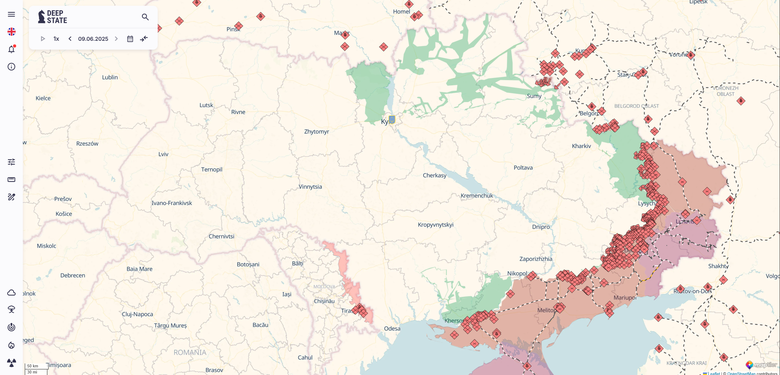Viewport: 780px width, 375px height.
Task: Open the calendar date picker icon
Action: (x=130, y=39)
